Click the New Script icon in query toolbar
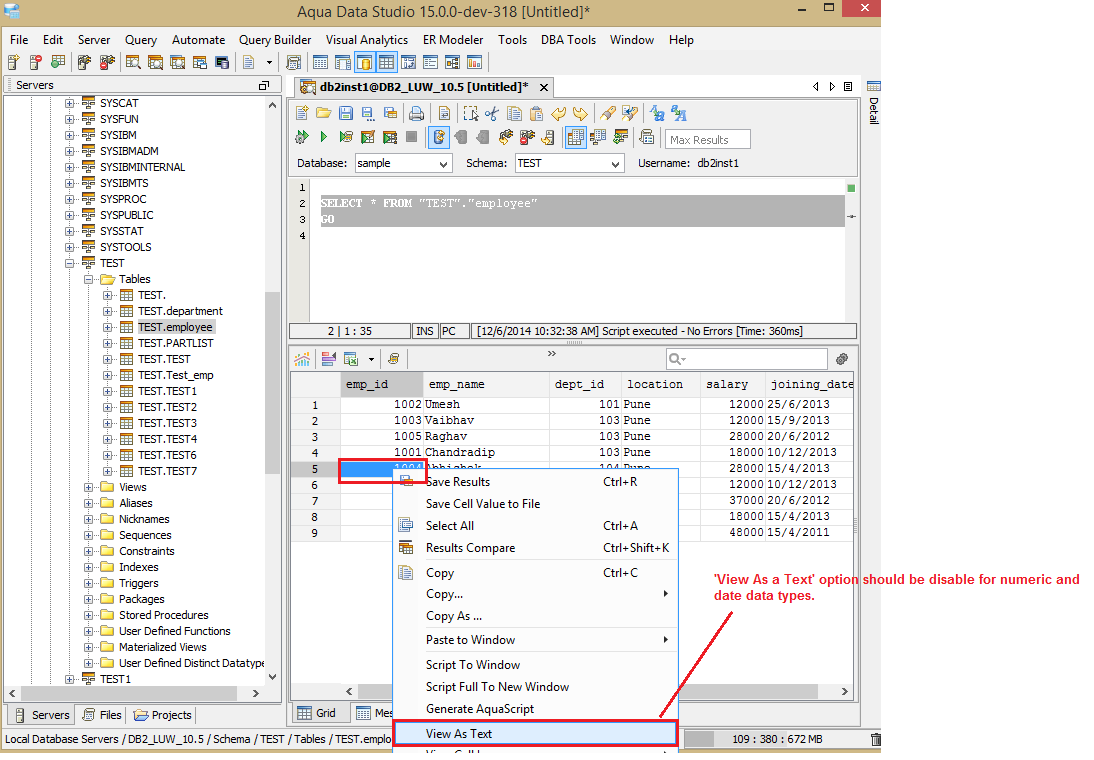 [302, 113]
